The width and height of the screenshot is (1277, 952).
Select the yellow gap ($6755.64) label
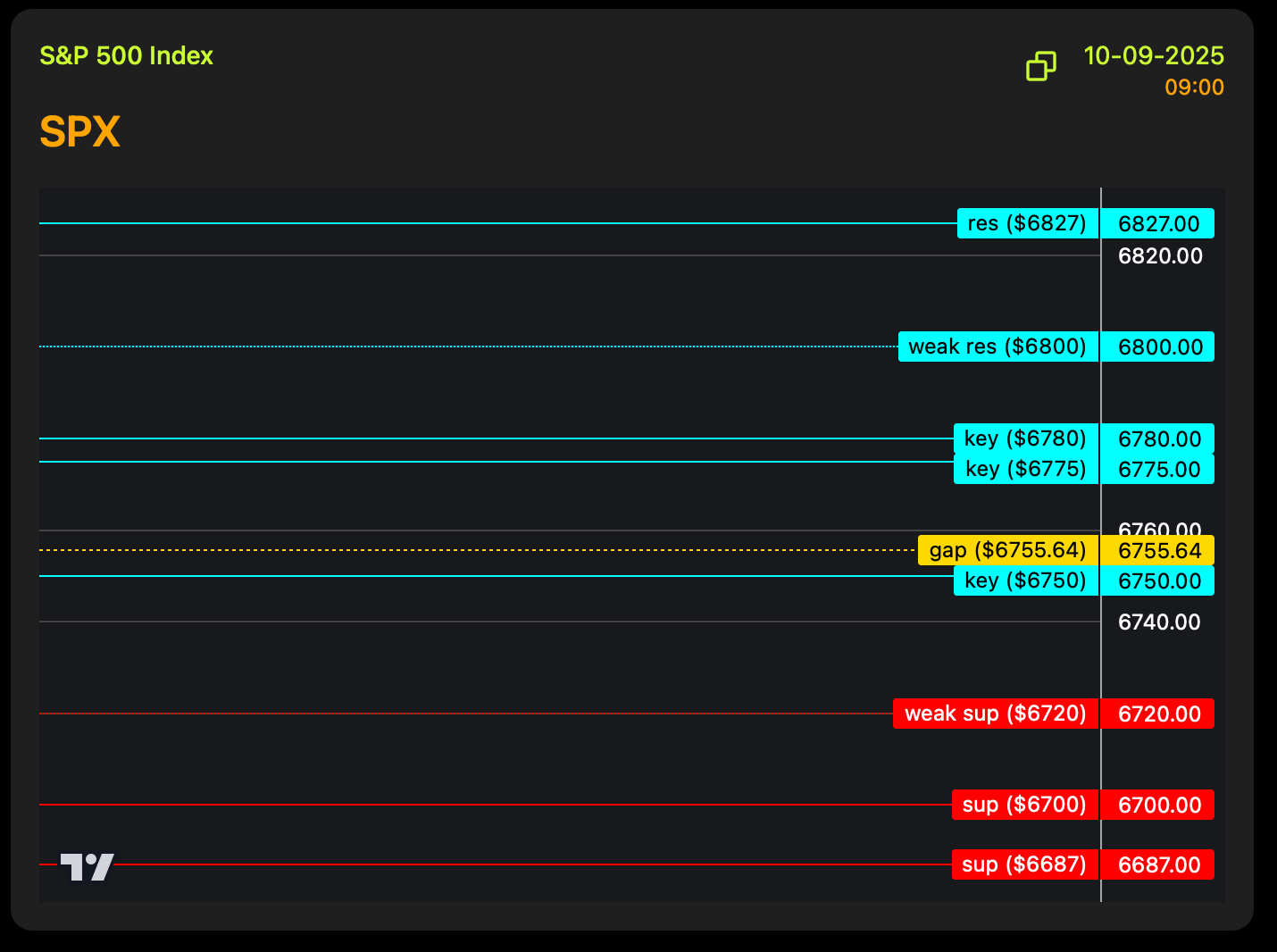pyautogui.click(x=1007, y=550)
